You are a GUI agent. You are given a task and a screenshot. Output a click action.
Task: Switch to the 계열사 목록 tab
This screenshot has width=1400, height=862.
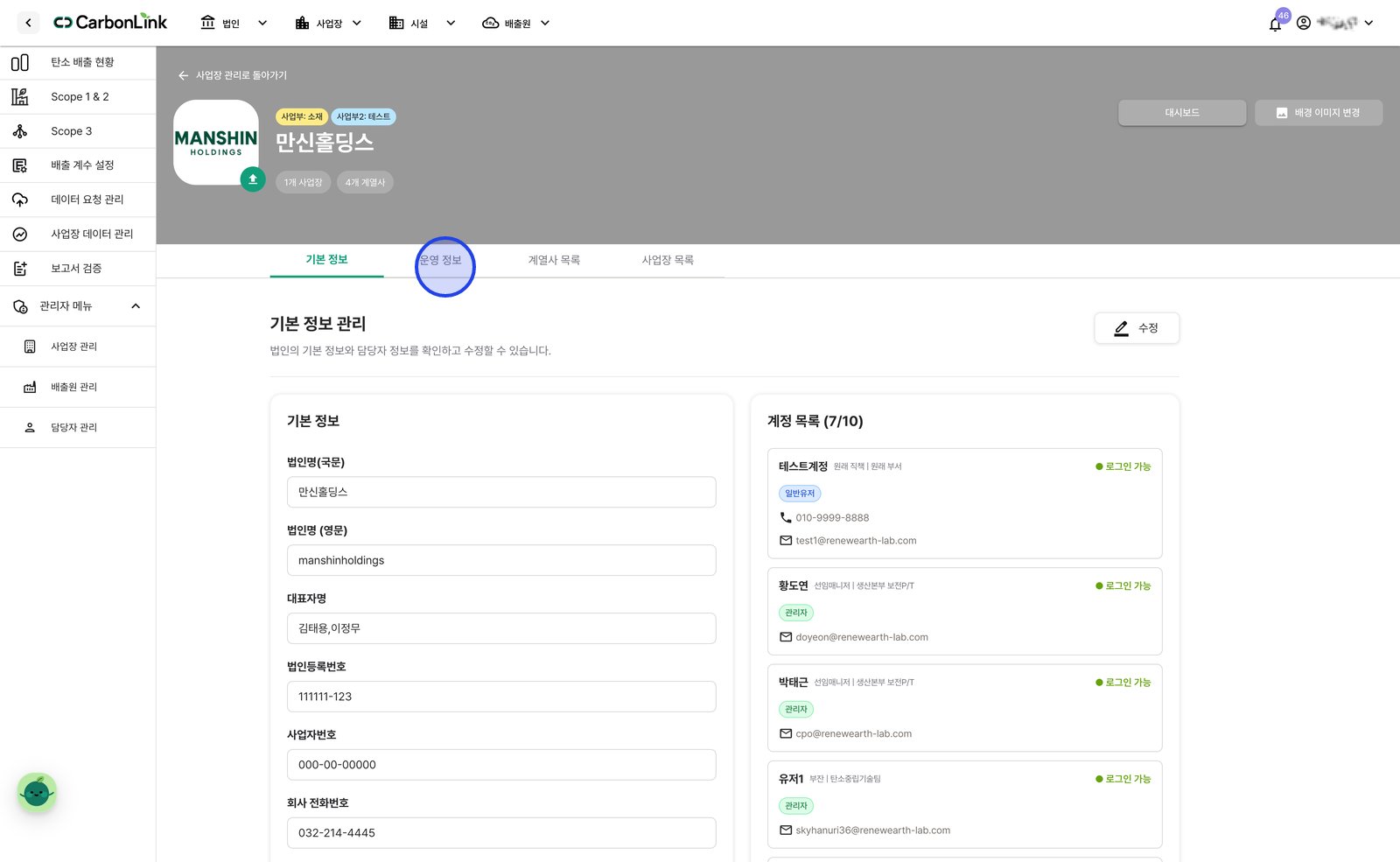pos(554,260)
